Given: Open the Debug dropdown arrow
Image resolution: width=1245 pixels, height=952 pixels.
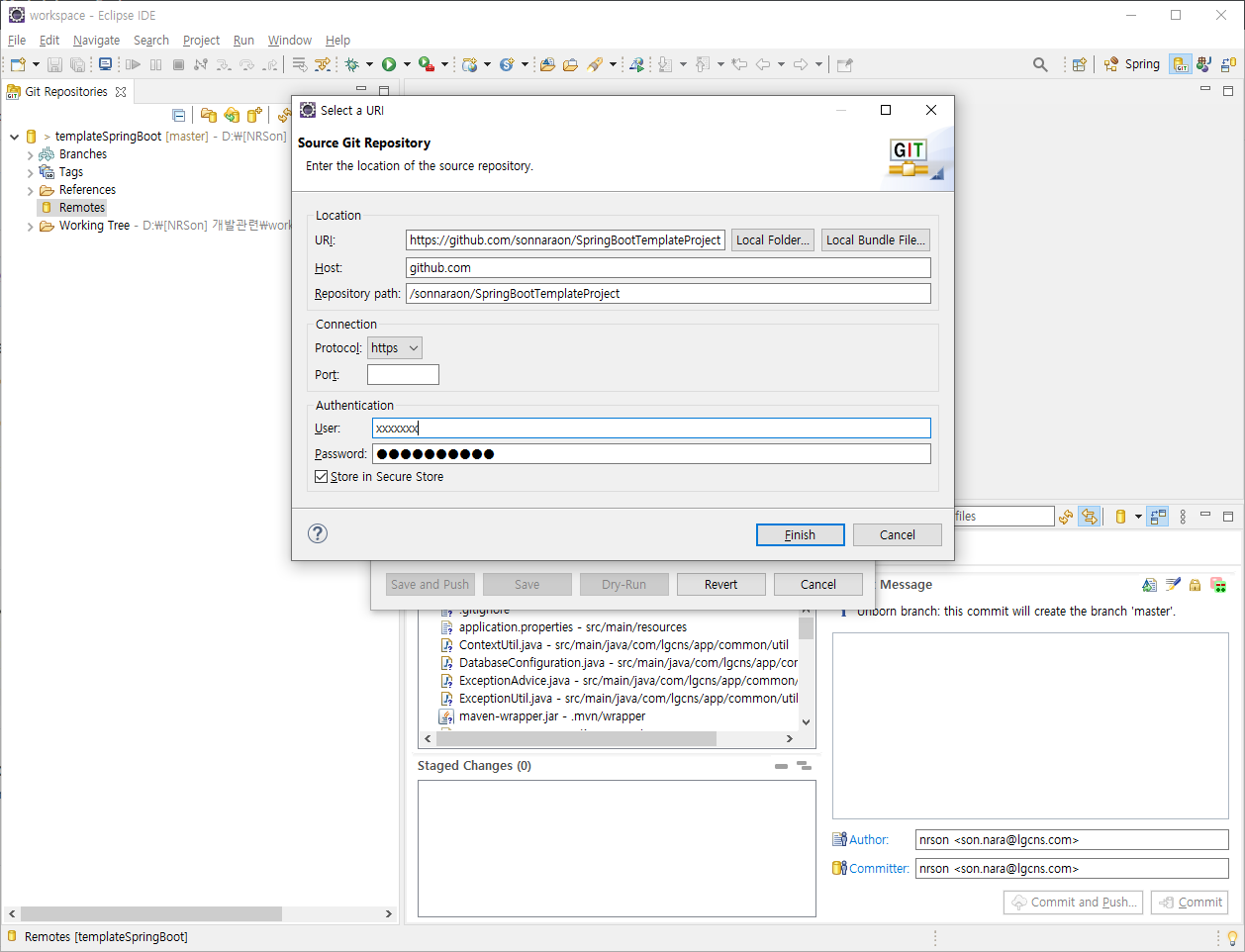Looking at the screenshot, I should pyautogui.click(x=369, y=64).
